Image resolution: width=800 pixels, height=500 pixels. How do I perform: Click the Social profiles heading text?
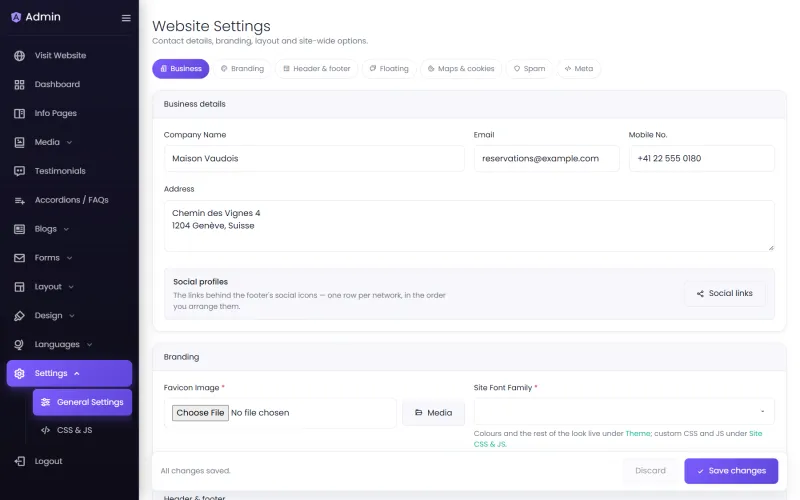tap(201, 282)
